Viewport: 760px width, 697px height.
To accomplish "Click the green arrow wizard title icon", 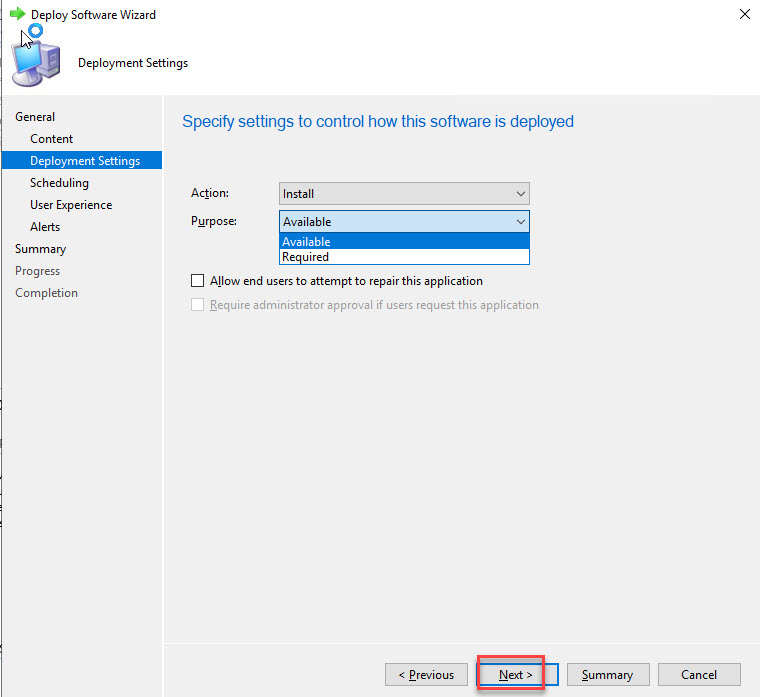I will coord(17,15).
